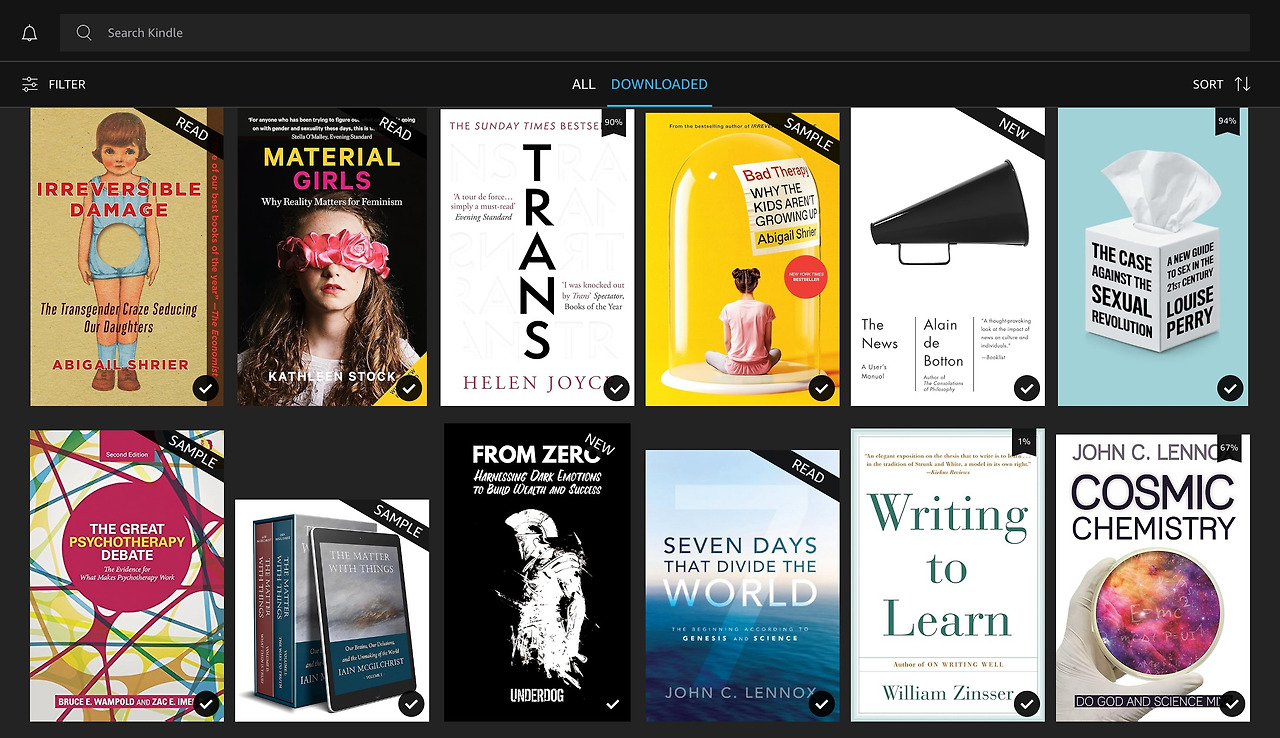Open Trans by Helen Joyce
This screenshot has height=738, width=1280.
point(537,258)
